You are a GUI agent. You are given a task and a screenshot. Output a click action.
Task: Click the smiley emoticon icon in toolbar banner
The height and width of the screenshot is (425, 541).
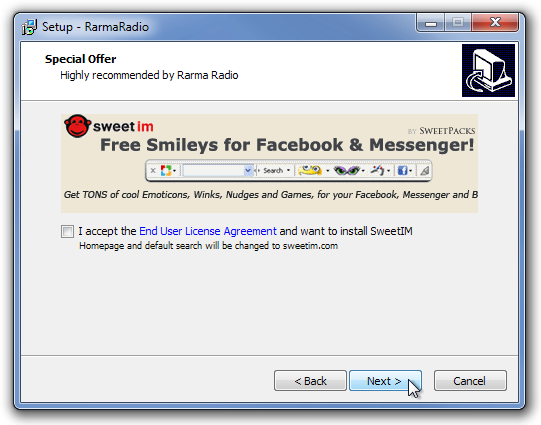coord(310,170)
